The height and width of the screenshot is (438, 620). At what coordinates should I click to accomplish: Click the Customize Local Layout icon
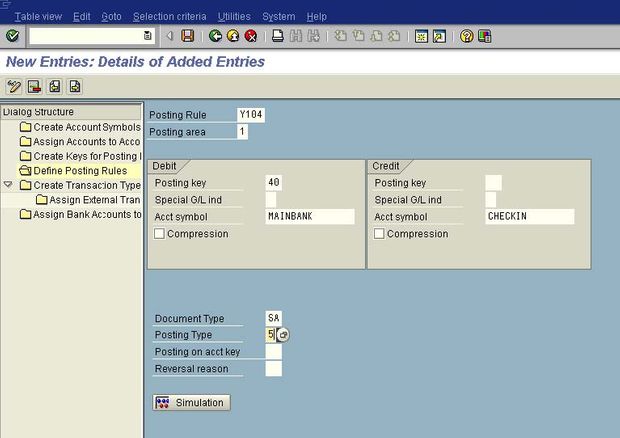pos(484,36)
